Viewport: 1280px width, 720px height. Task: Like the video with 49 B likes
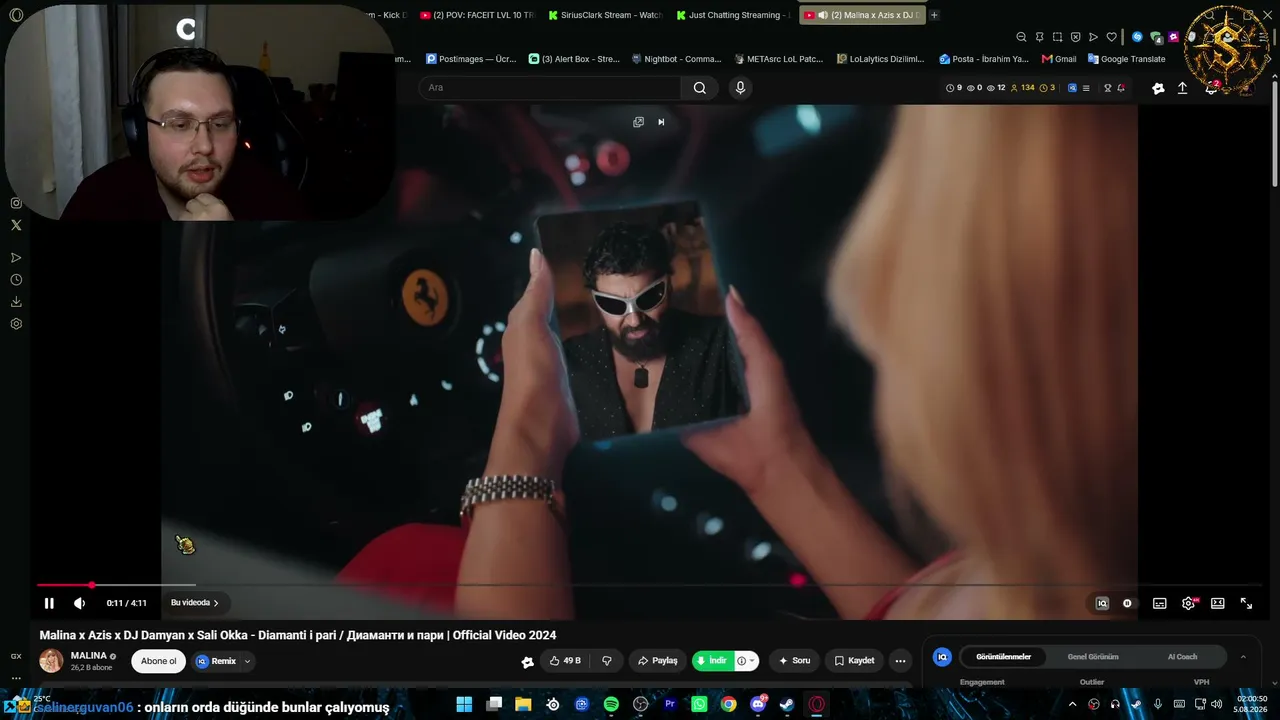[x=564, y=661]
